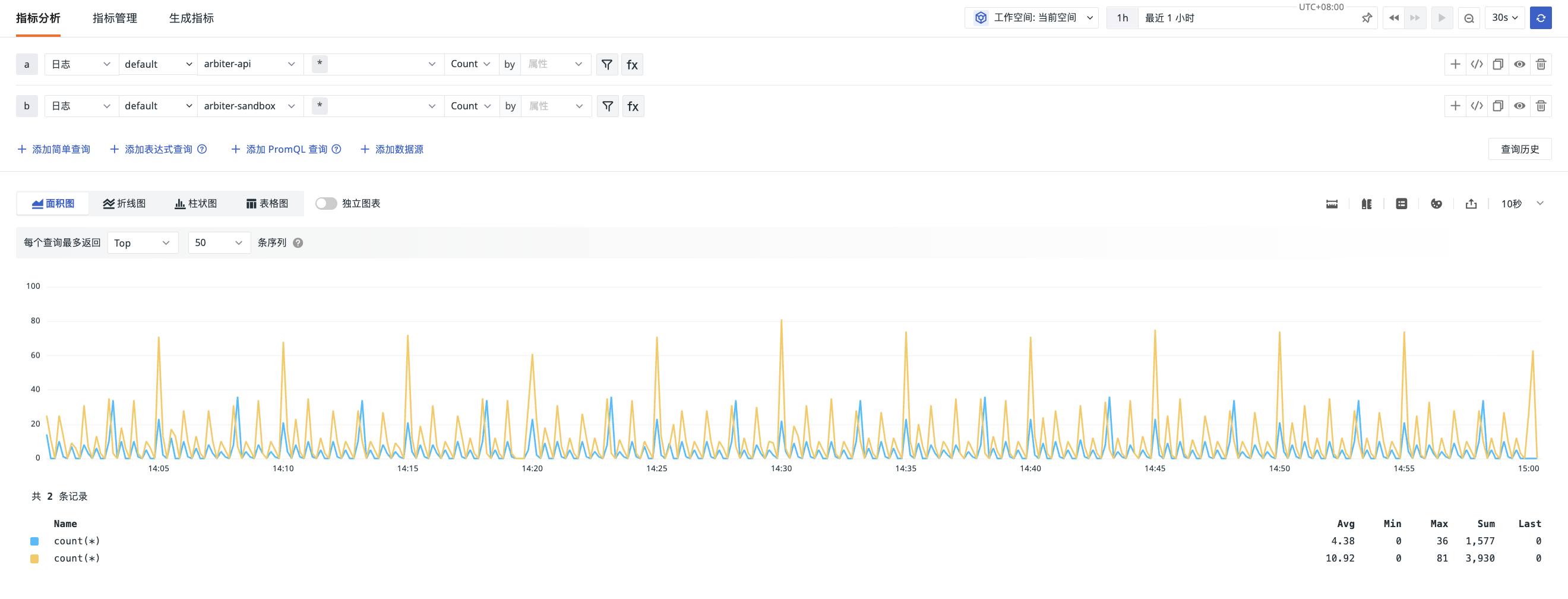The height and width of the screenshot is (599, 1568).
Task: Open the Count dropdown in query a
Action: [470, 64]
